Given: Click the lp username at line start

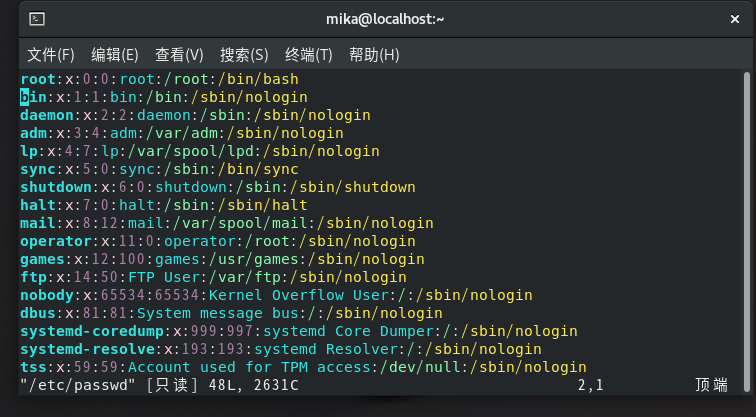Looking at the screenshot, I should (x=29, y=151).
